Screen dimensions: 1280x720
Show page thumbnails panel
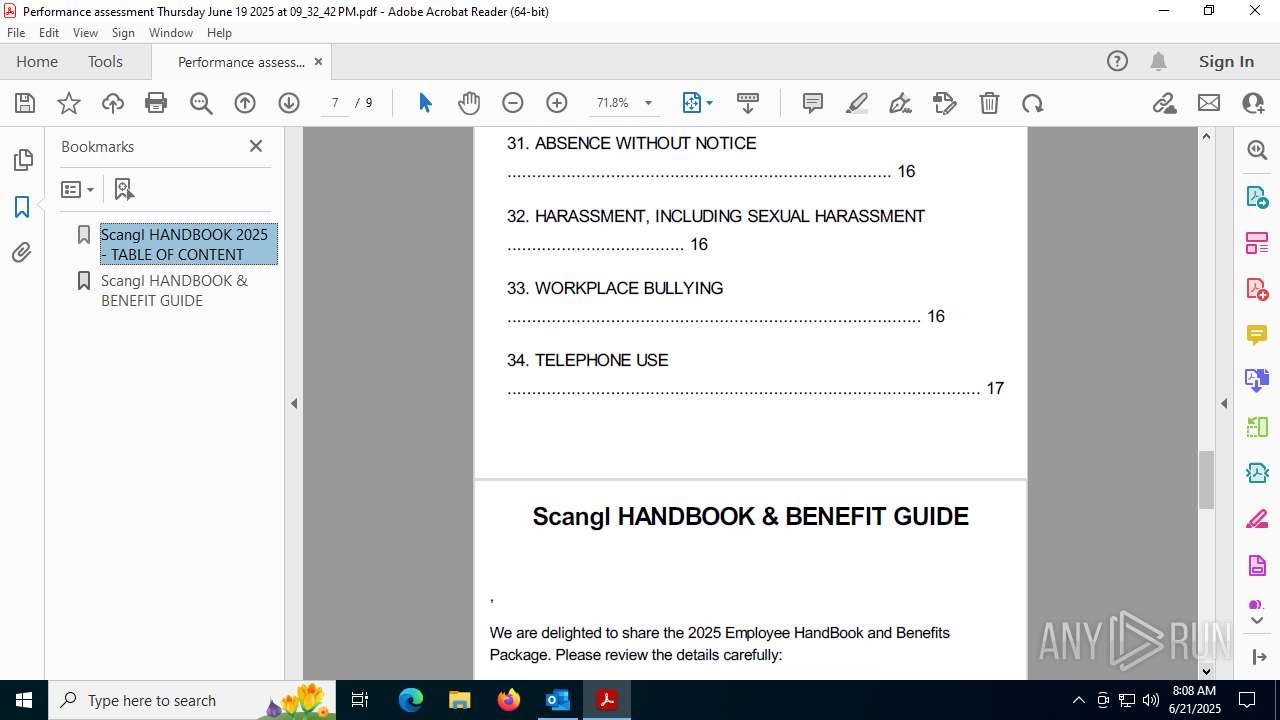point(22,160)
